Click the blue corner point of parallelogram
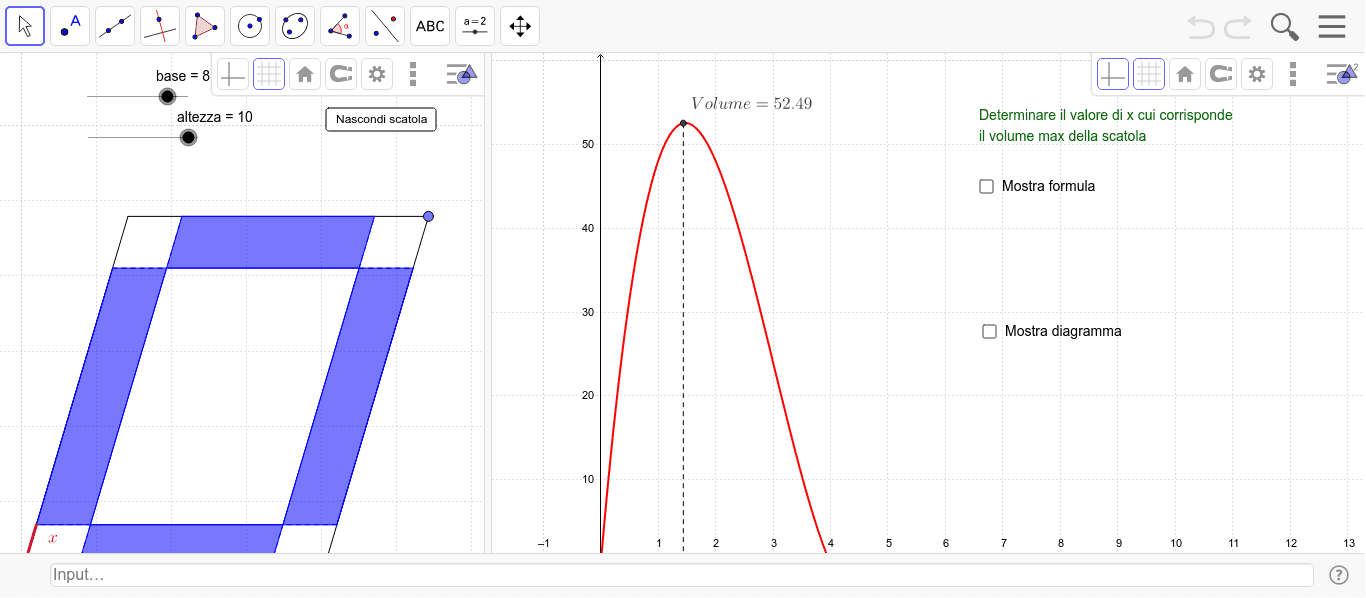 pyautogui.click(x=428, y=216)
